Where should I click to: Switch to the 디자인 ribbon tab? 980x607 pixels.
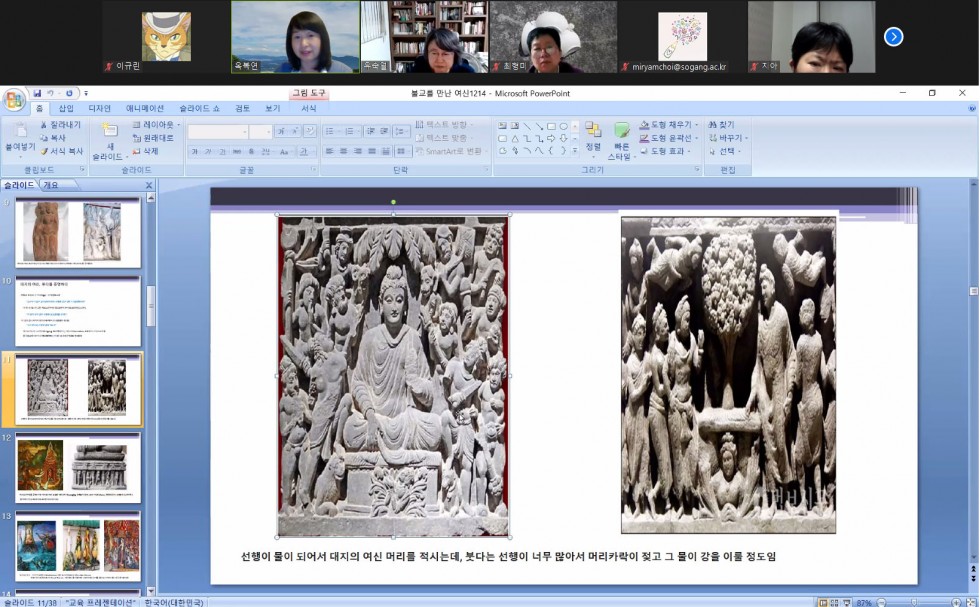pyautogui.click(x=99, y=108)
